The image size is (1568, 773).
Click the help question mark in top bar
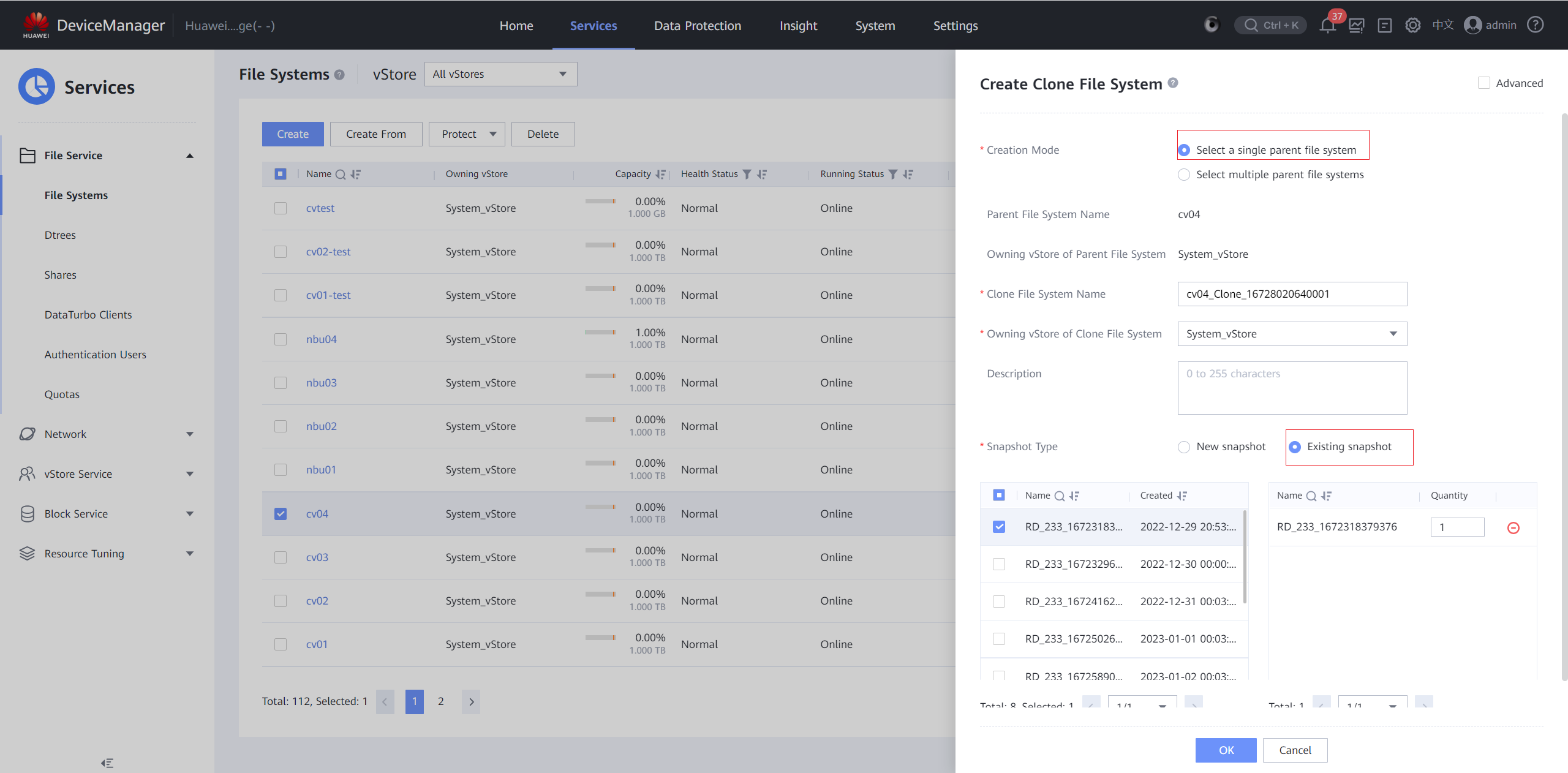[x=1536, y=25]
